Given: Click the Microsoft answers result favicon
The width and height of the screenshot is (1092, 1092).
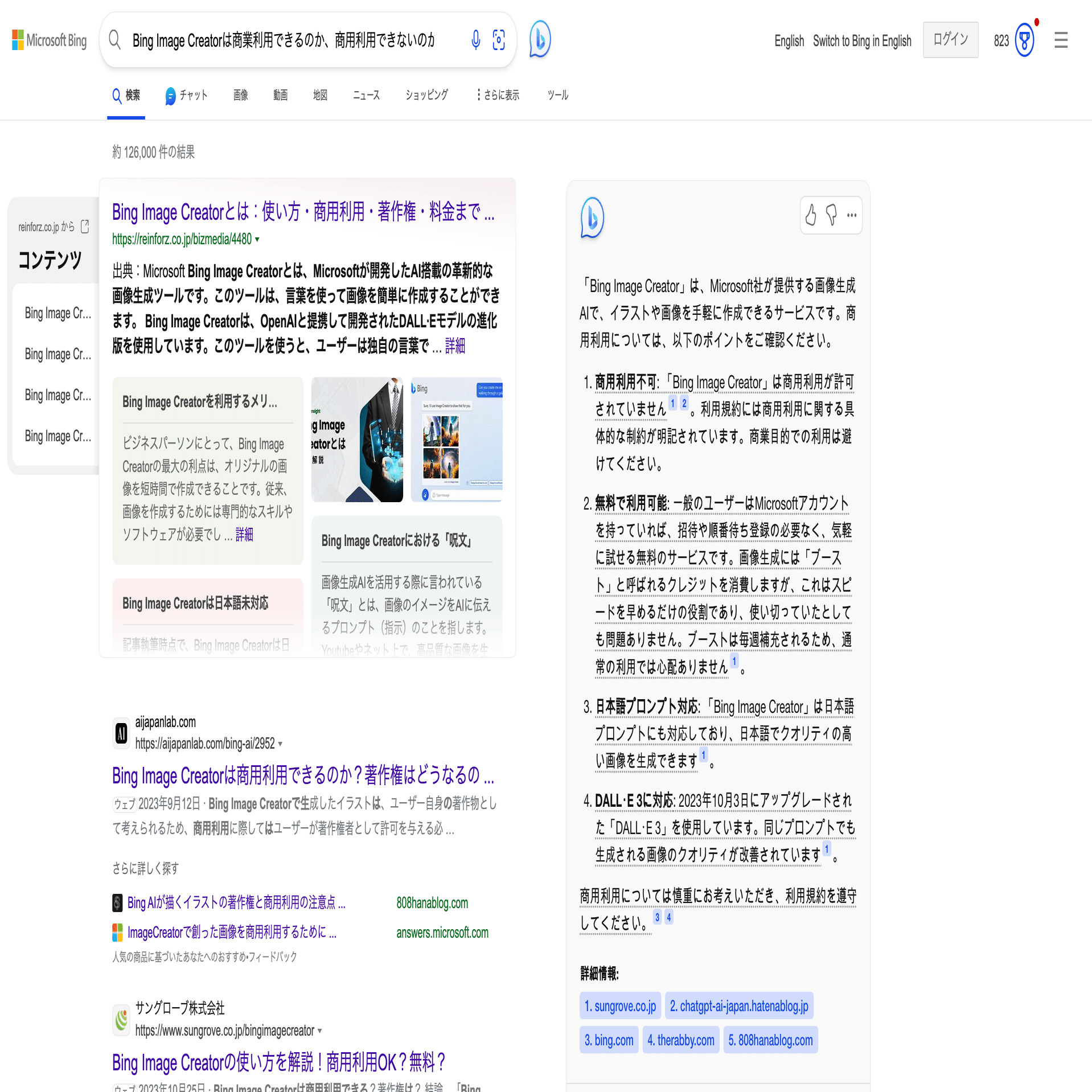Looking at the screenshot, I should click(x=117, y=932).
